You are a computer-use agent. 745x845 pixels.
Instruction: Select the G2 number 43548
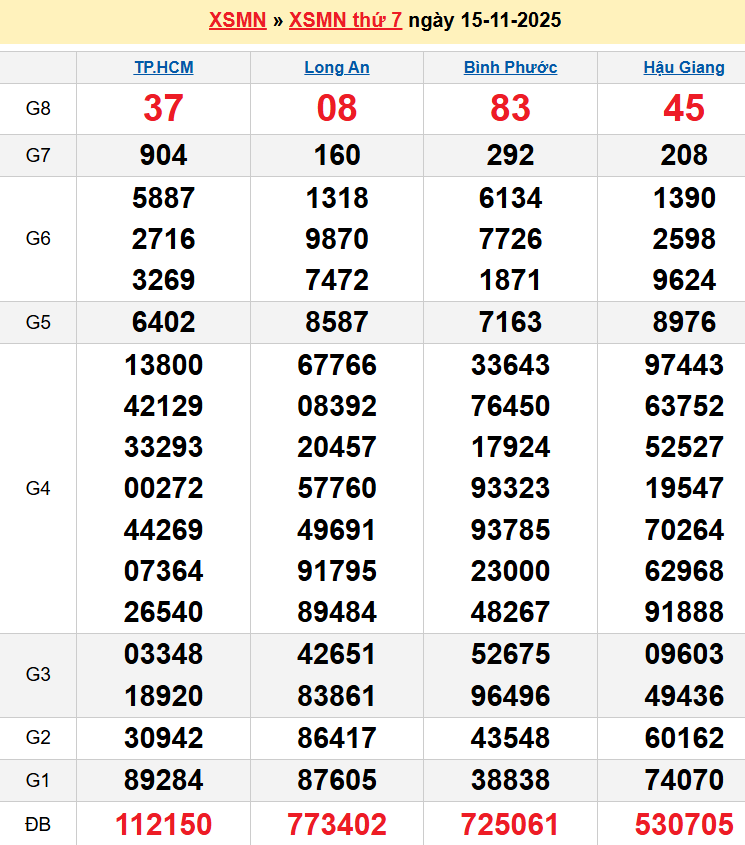click(510, 738)
